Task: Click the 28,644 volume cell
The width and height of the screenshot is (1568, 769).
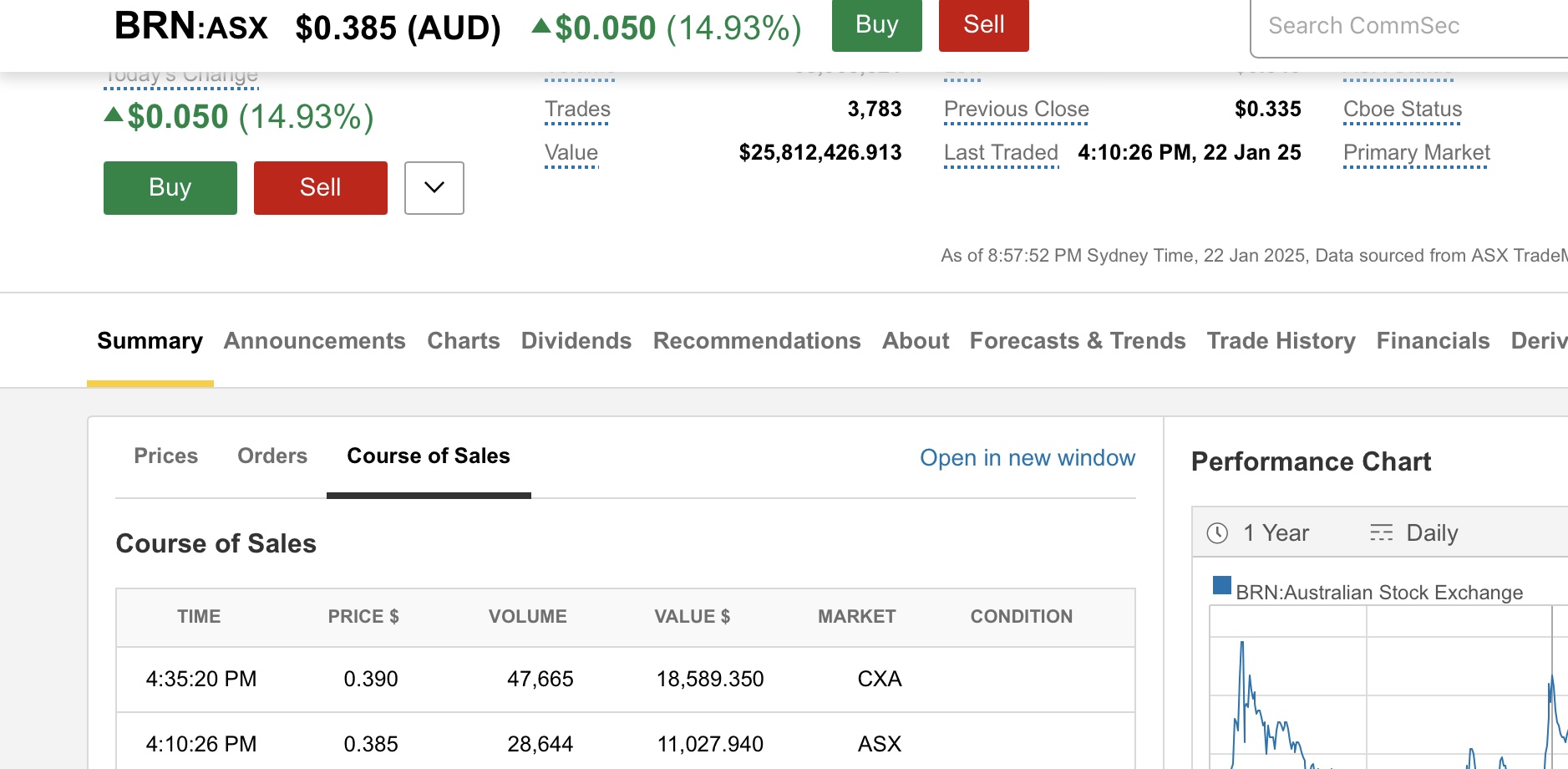Action: point(540,744)
